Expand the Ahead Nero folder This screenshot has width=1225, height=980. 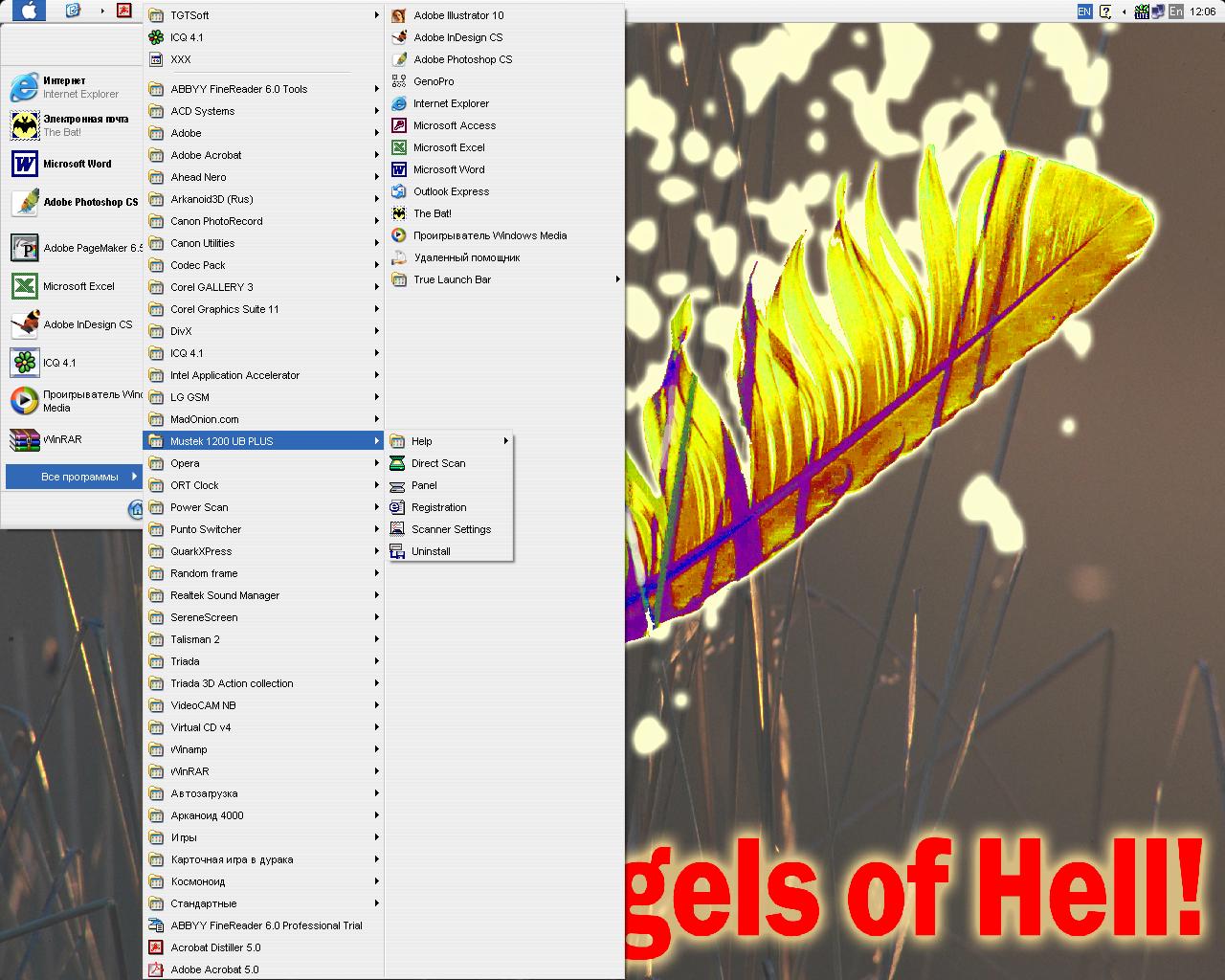click(x=263, y=177)
